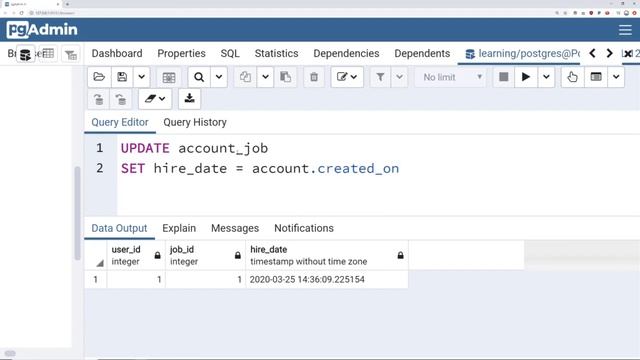Click the Filter funnel icon
Screen dimensions: 640x360
click(380, 77)
